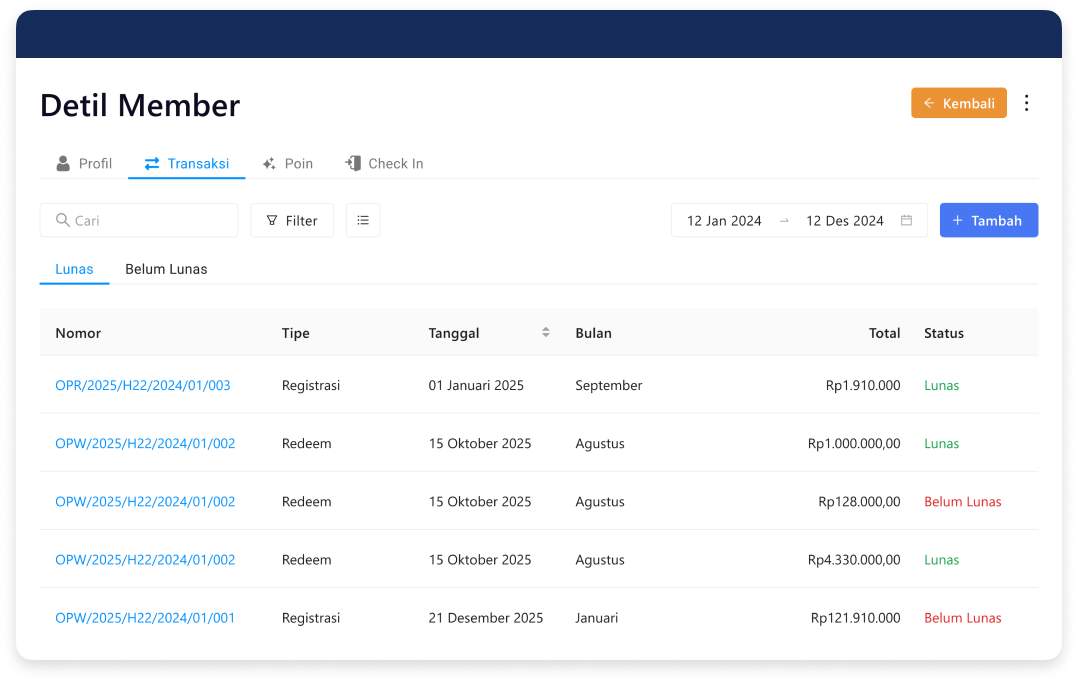Switch to the Check In tab
This screenshot has height=682, width=1078.
click(384, 164)
